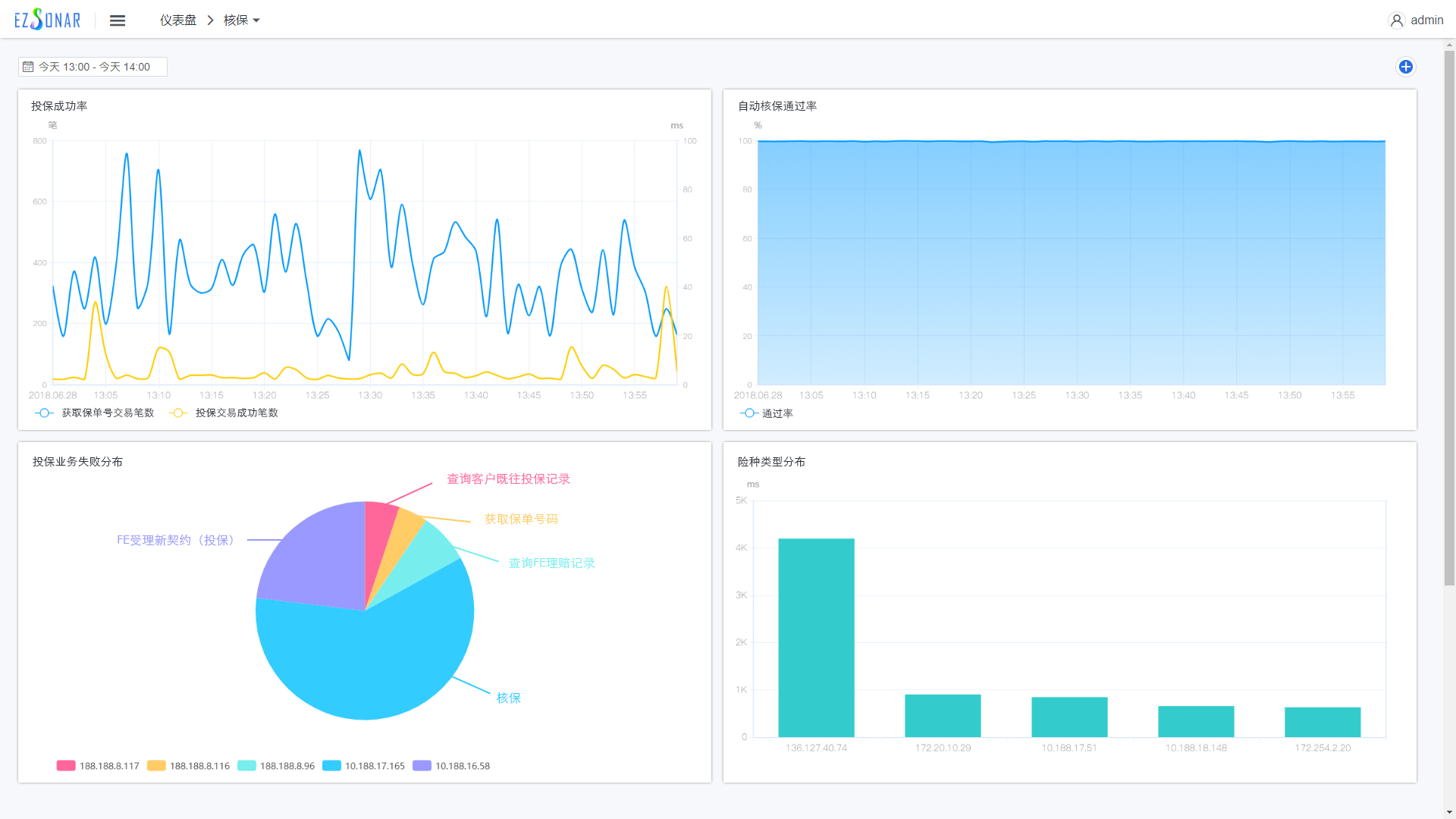
Task: Click the EZSonar logo
Action: click(x=47, y=20)
